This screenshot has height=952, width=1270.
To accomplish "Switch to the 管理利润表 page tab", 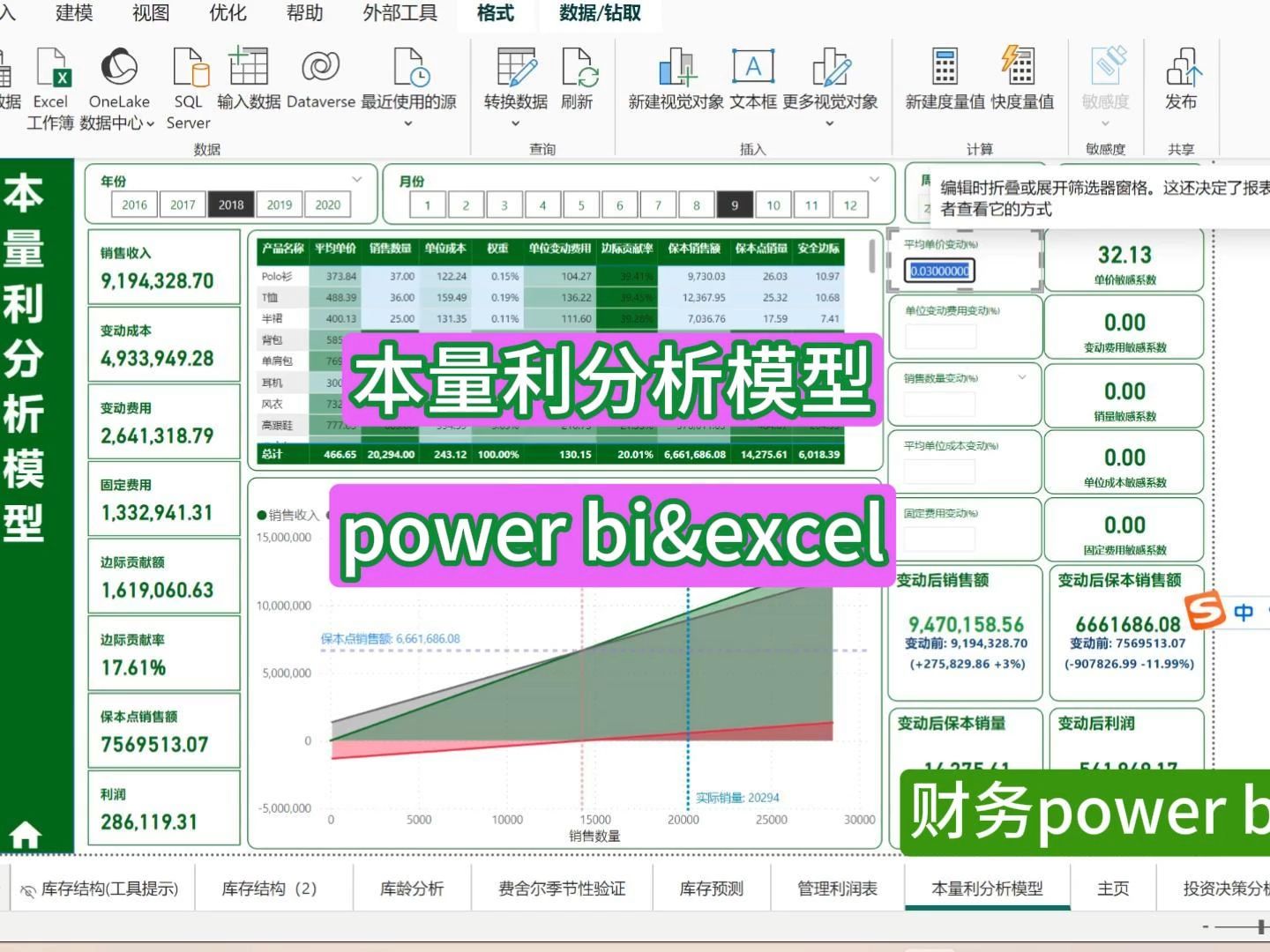I will [837, 889].
